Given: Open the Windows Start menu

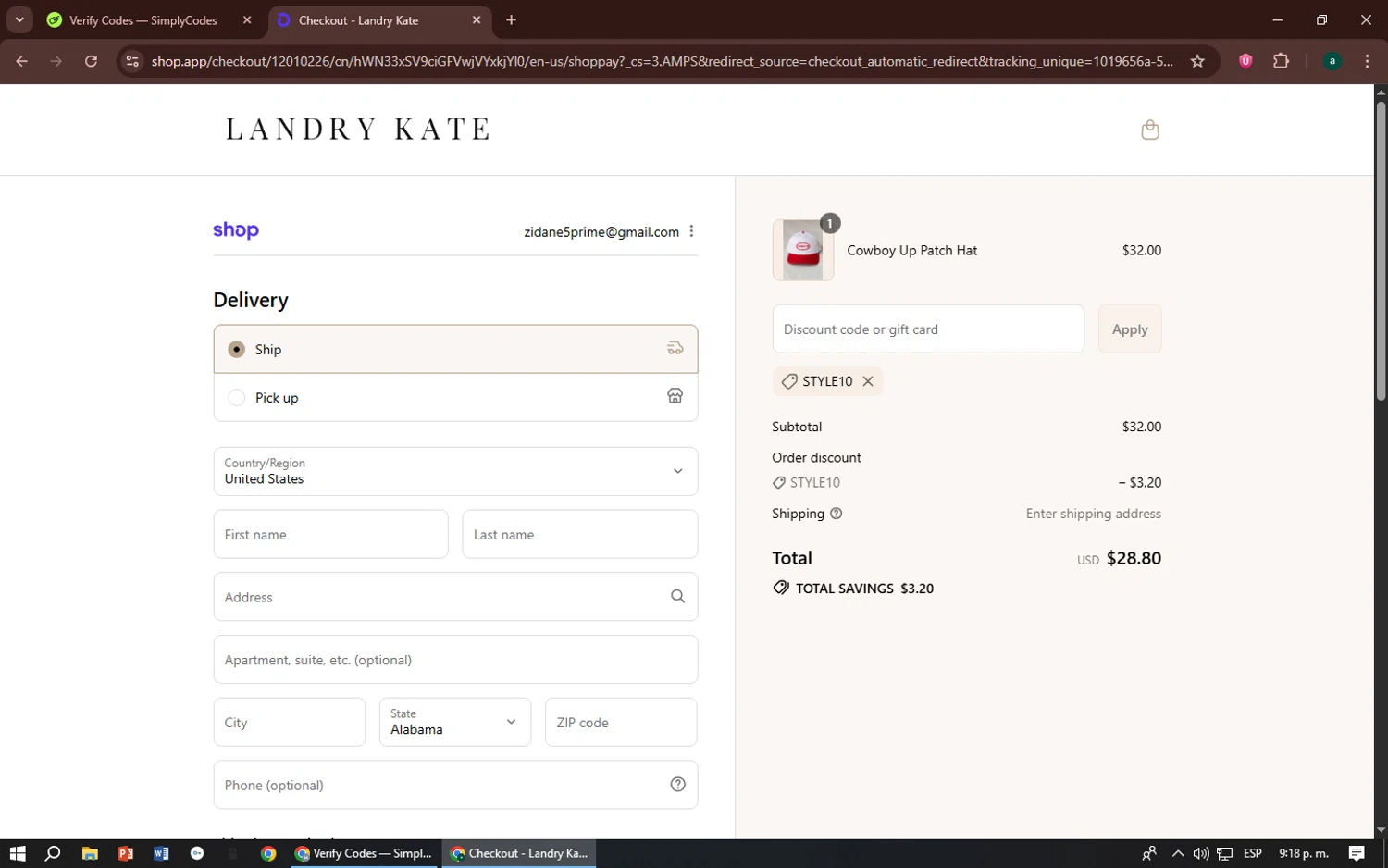Looking at the screenshot, I should pos(18,853).
